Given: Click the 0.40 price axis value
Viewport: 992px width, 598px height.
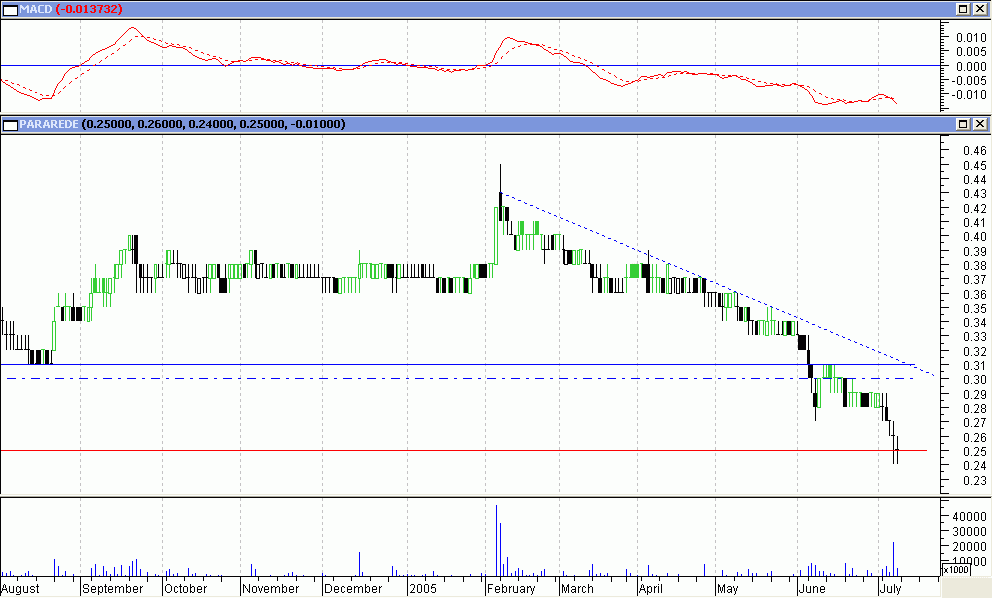Looking at the screenshot, I should tap(974, 237).
